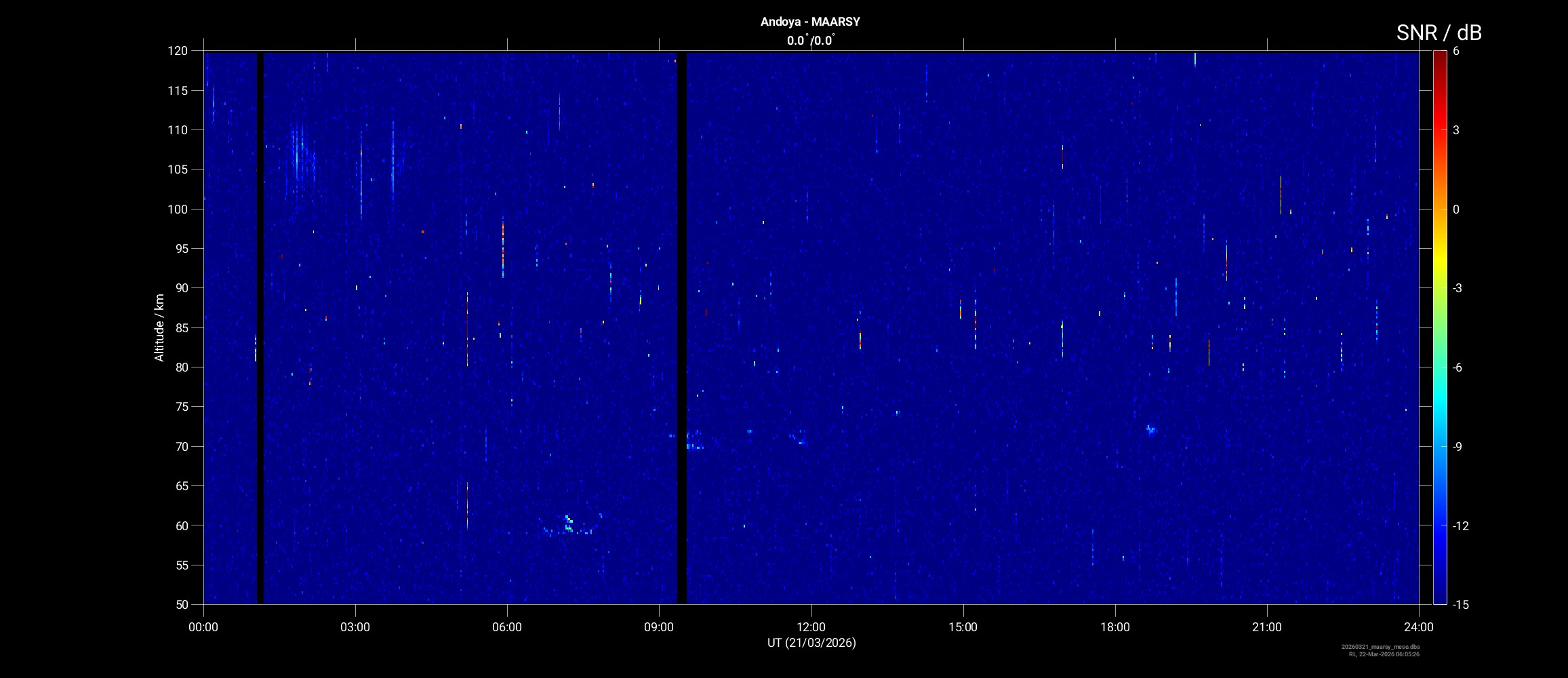
Task: Select the 06:00 time axis tick label
Action: tap(507, 627)
